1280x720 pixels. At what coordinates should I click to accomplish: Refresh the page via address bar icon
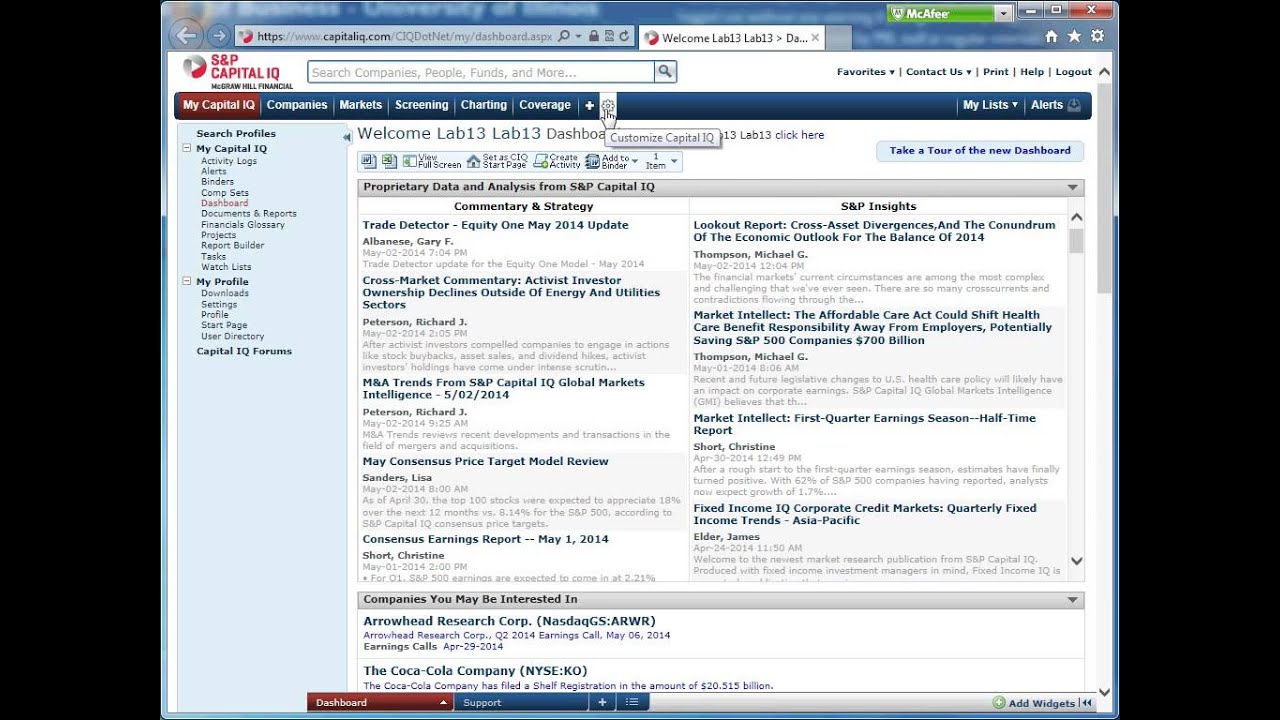(x=624, y=36)
